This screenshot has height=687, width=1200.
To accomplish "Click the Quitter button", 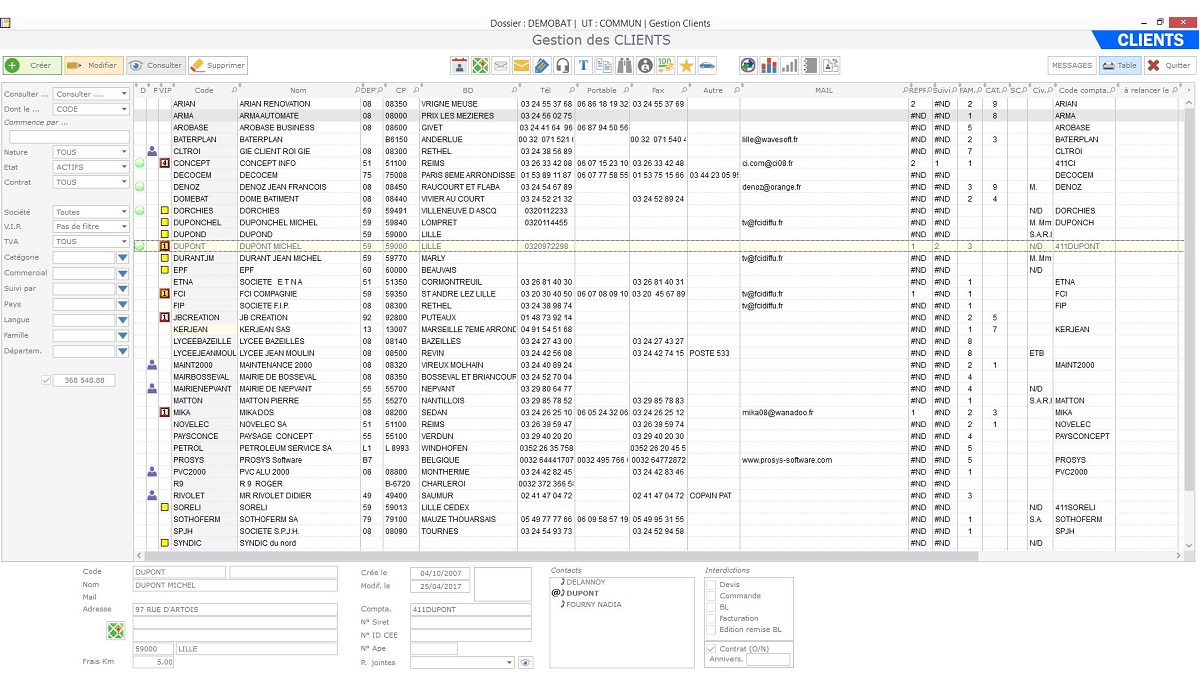I will coord(1169,65).
